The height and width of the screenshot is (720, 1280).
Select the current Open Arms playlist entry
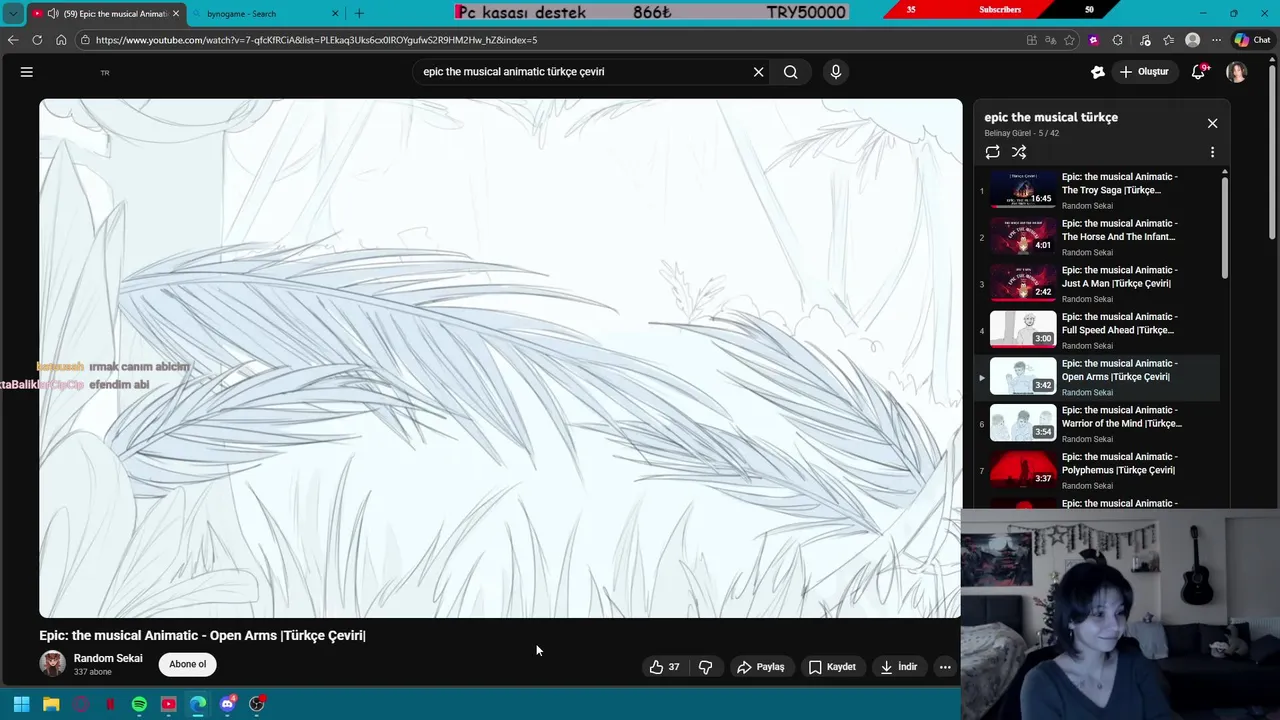click(x=1097, y=377)
